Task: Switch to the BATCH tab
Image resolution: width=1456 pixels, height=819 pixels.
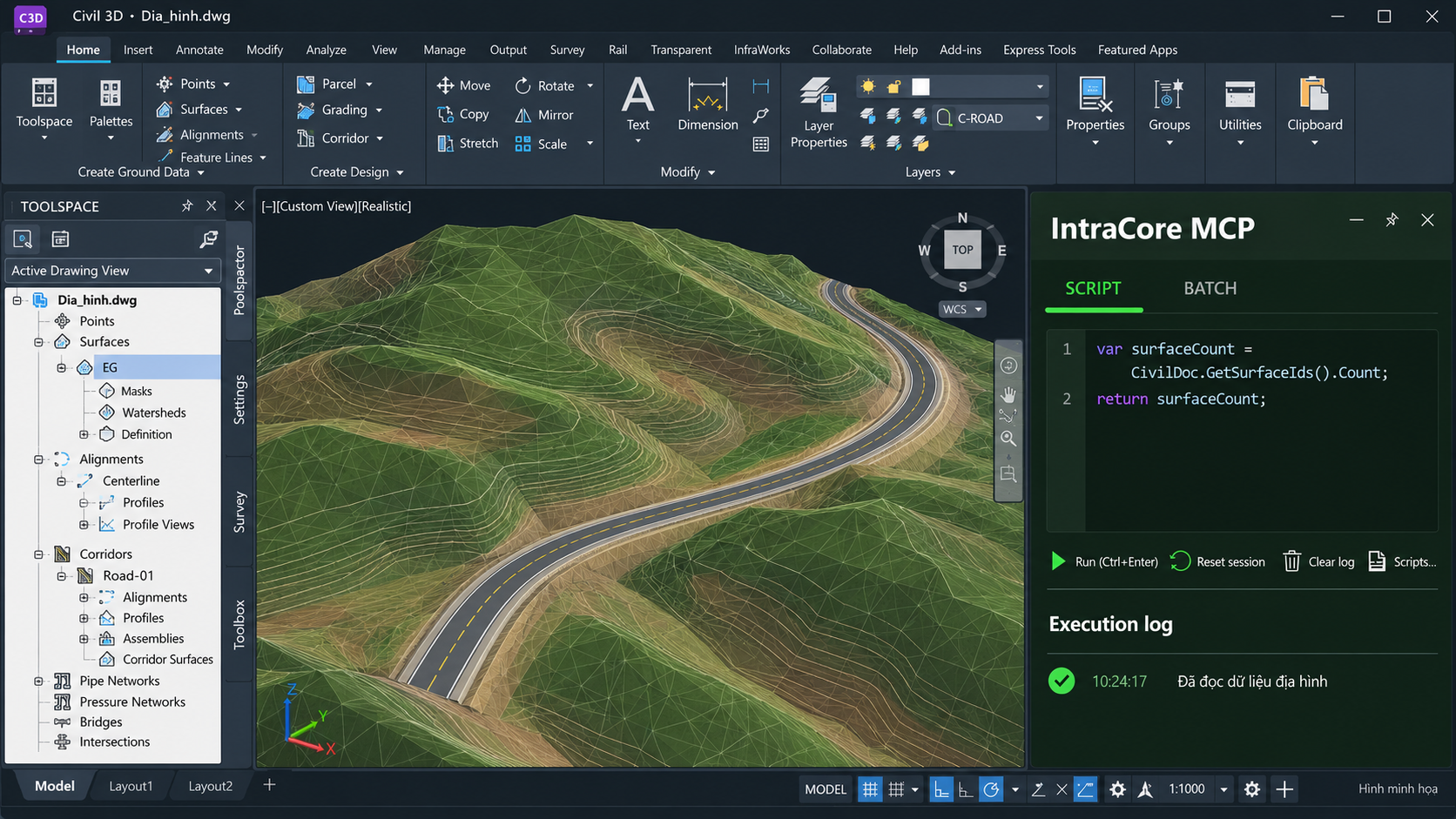Action: click(1210, 288)
